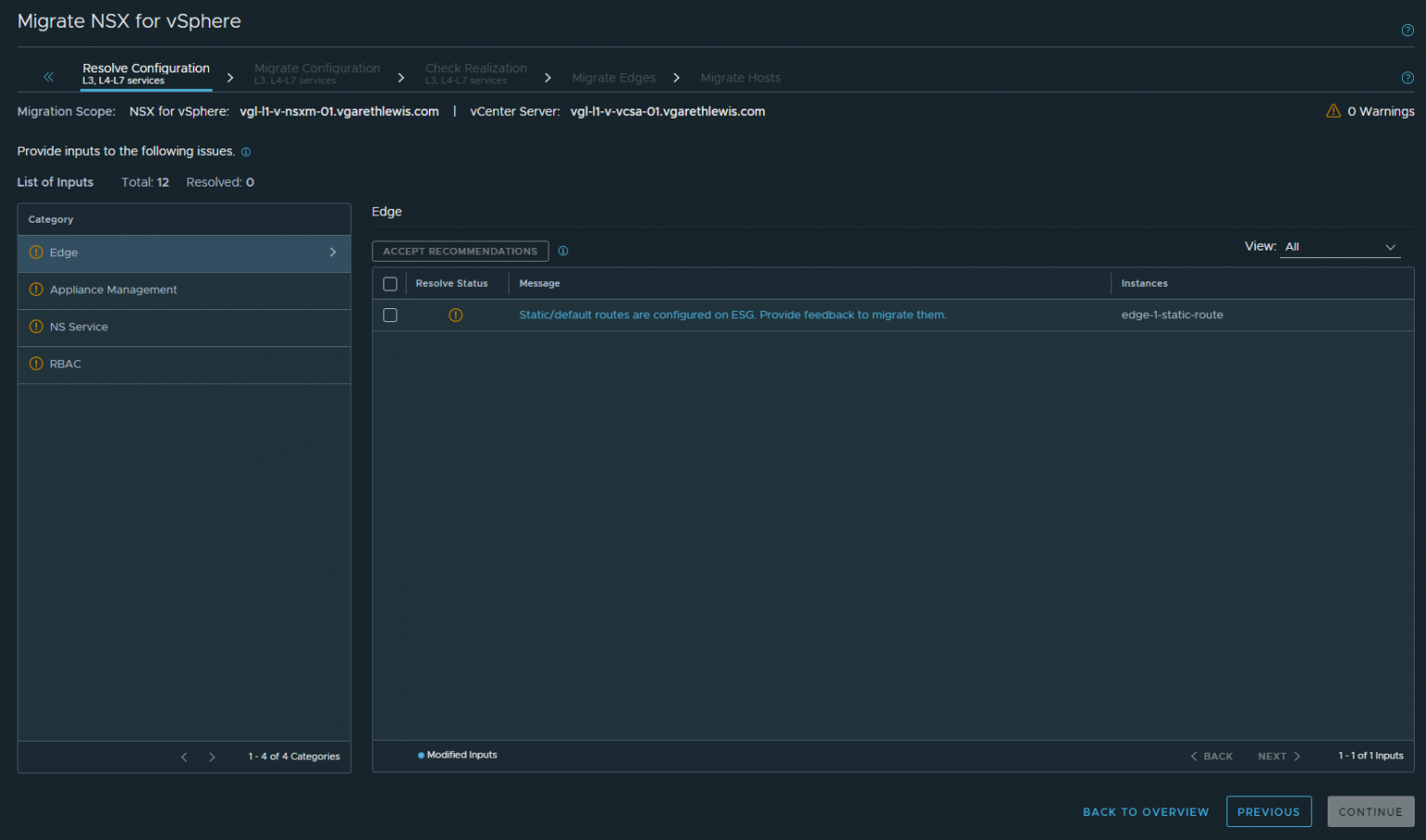Click the 0 Warnings triangle icon
The image size is (1426, 840).
[x=1331, y=110]
